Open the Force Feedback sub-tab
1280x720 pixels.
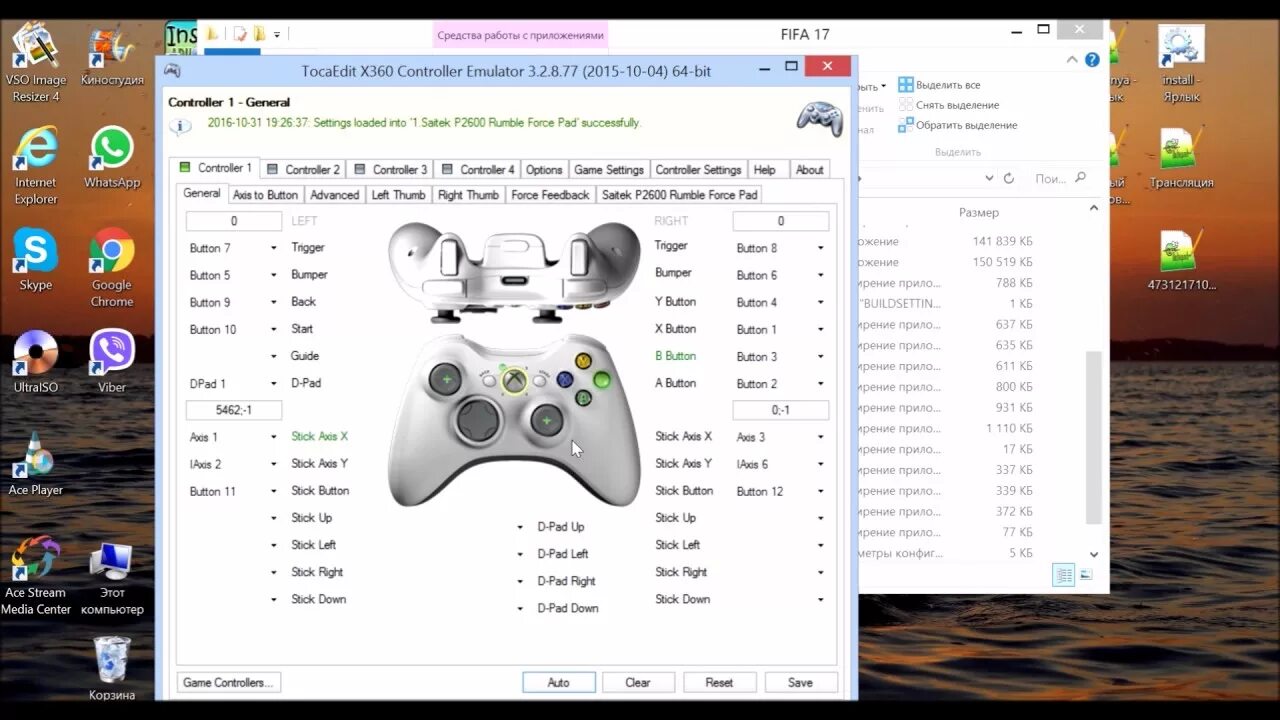pyautogui.click(x=550, y=194)
